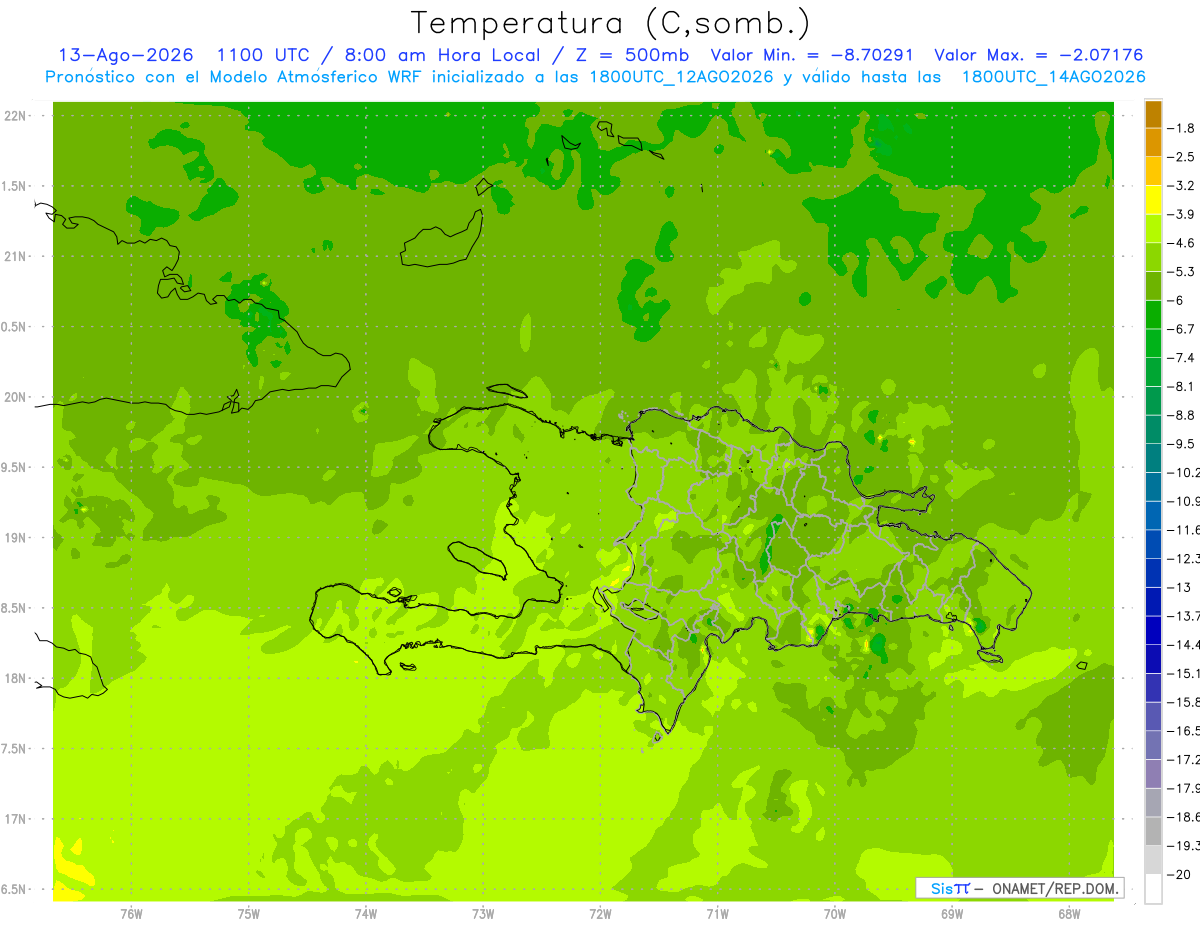Click the '-9.5' legend value
Image resolution: width=1200 pixels, height=927 pixels.
click(x=1182, y=444)
